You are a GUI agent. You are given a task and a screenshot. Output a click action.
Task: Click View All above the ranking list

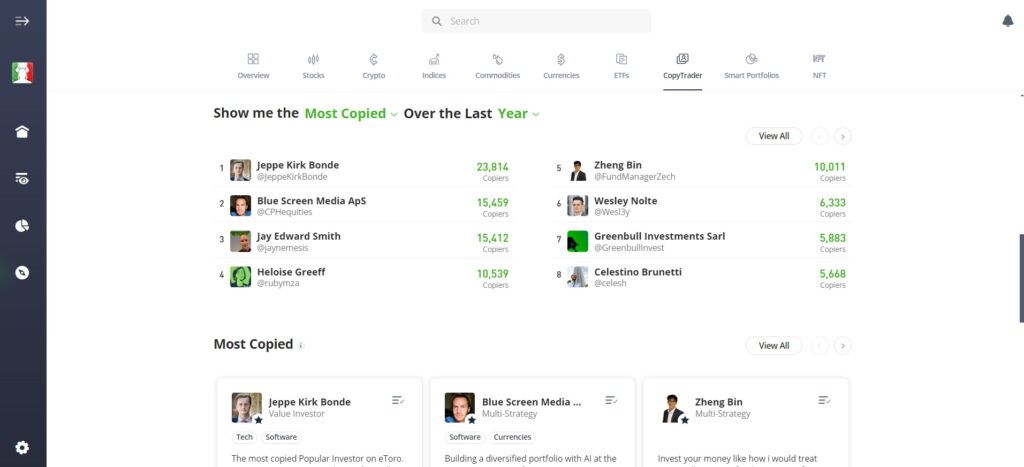tap(774, 136)
